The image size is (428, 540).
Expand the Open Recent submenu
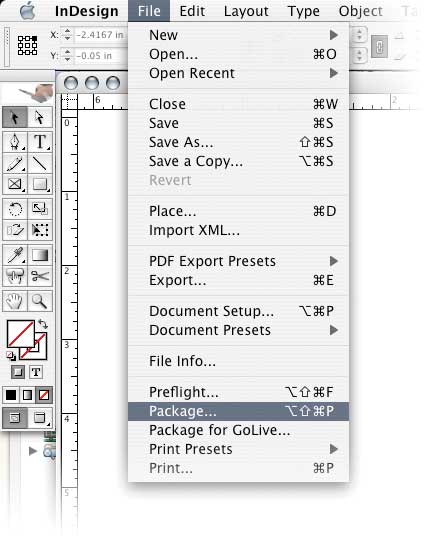(x=239, y=73)
